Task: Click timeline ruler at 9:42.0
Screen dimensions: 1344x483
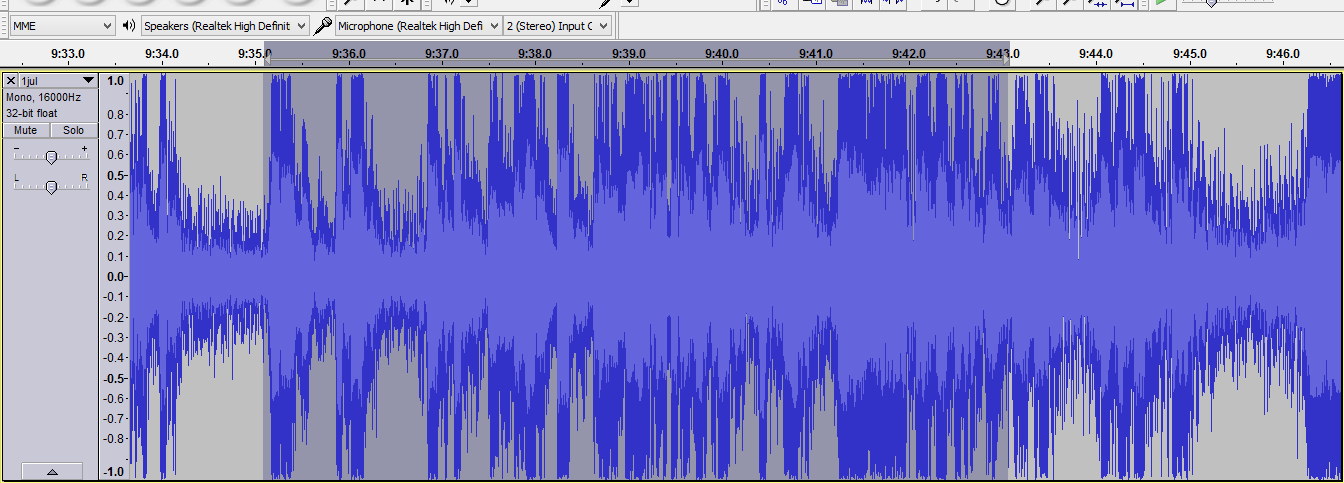Action: [x=908, y=53]
